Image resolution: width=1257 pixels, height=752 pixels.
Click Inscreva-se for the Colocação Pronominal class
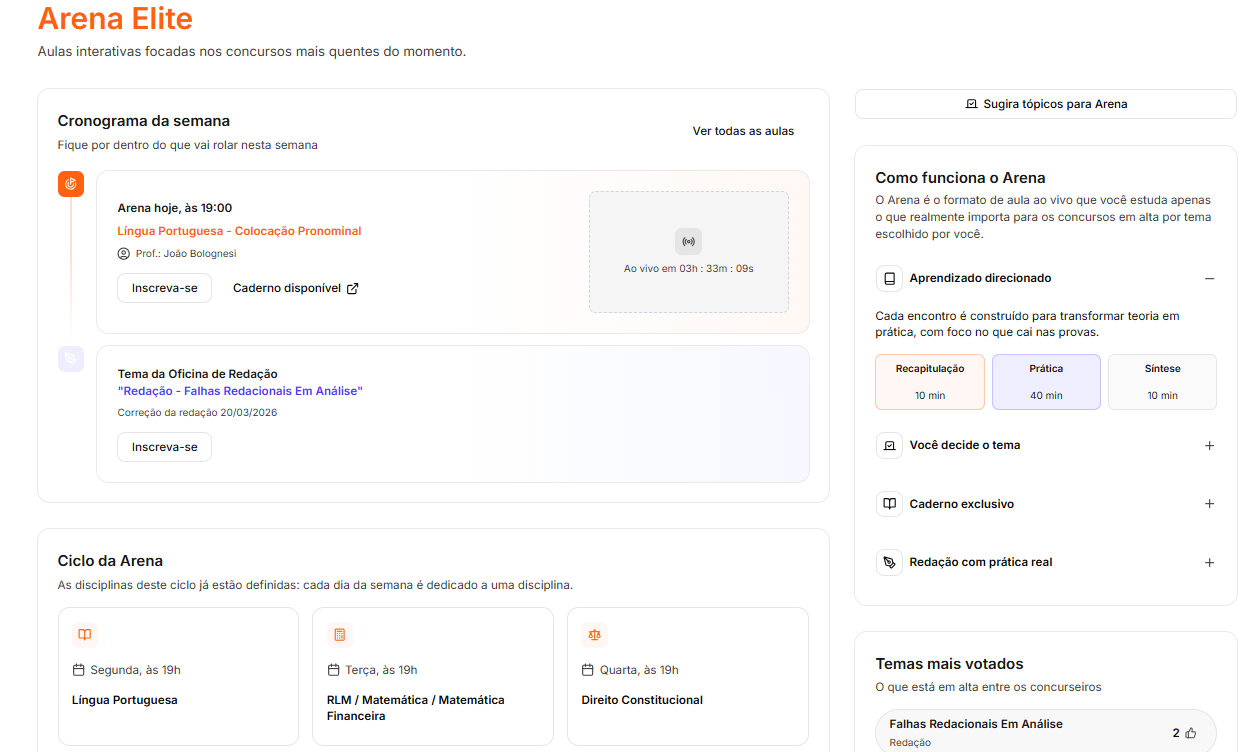click(x=165, y=288)
